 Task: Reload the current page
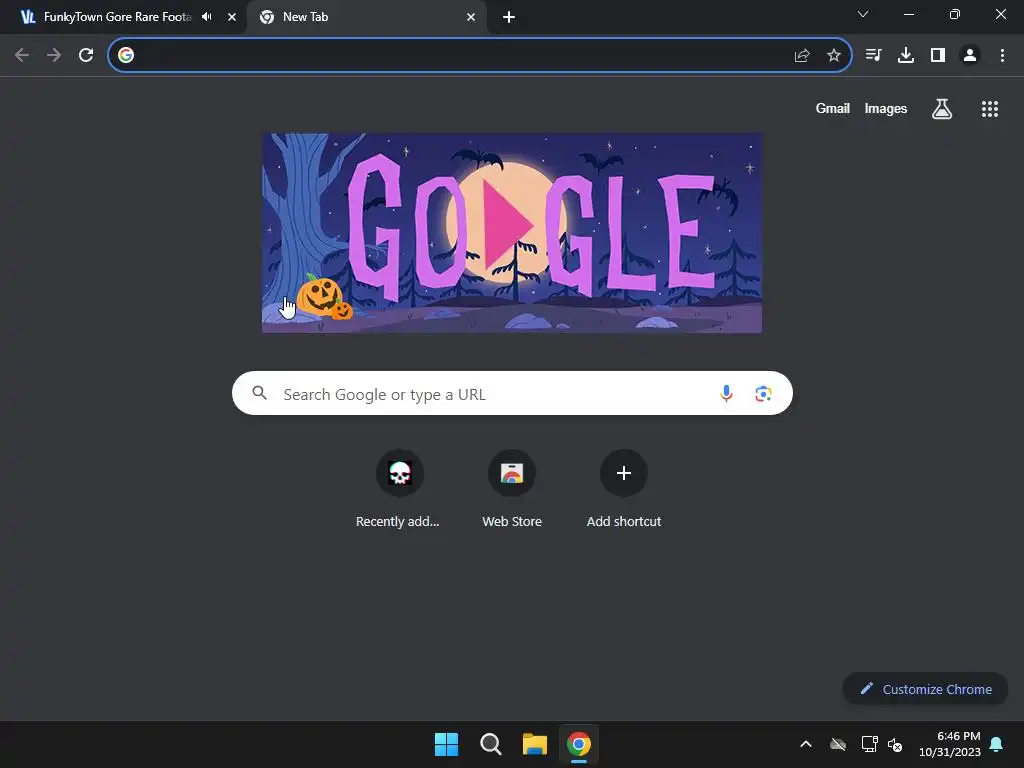pyautogui.click(x=86, y=56)
